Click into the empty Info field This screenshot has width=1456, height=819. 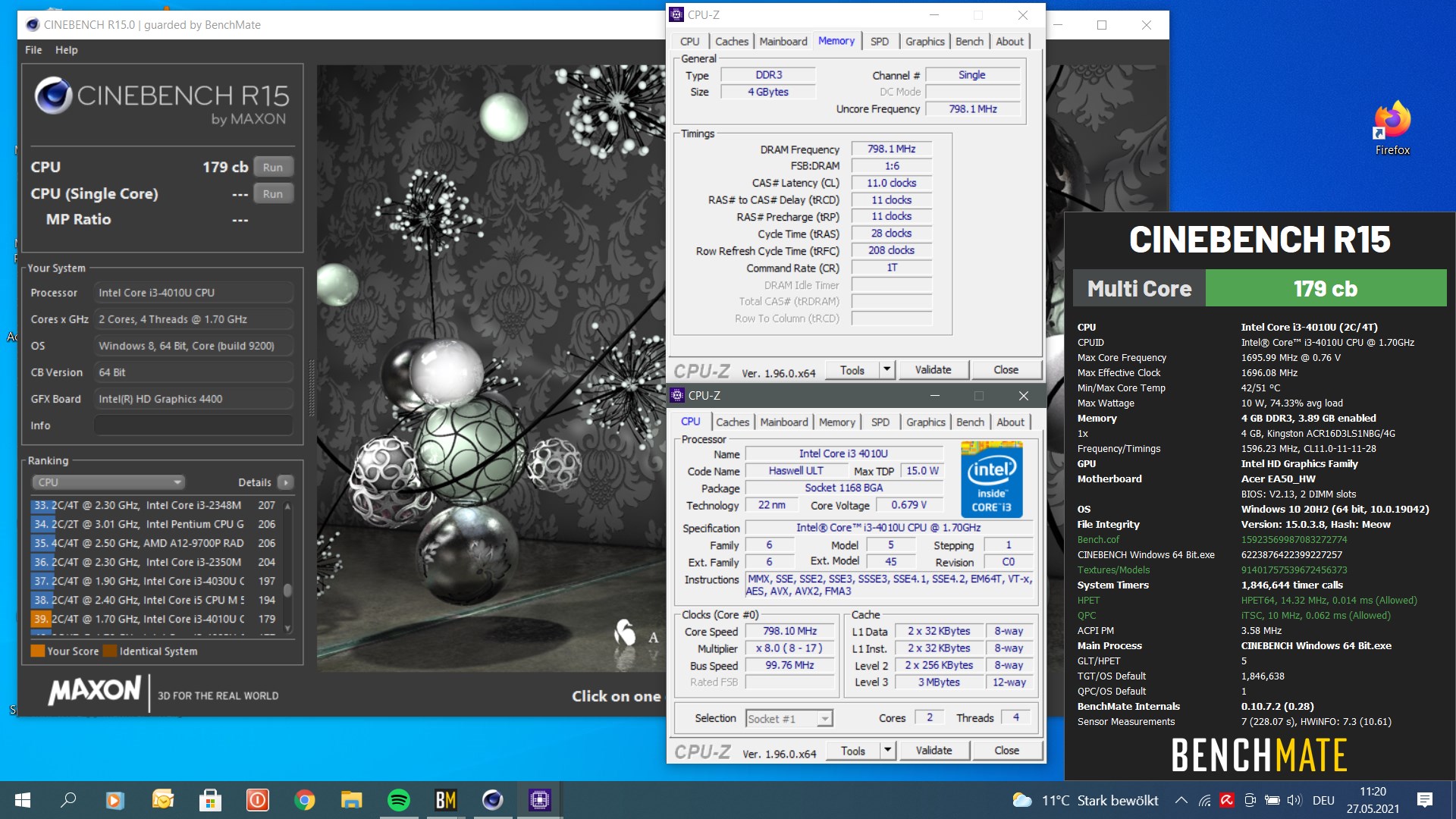tap(193, 425)
